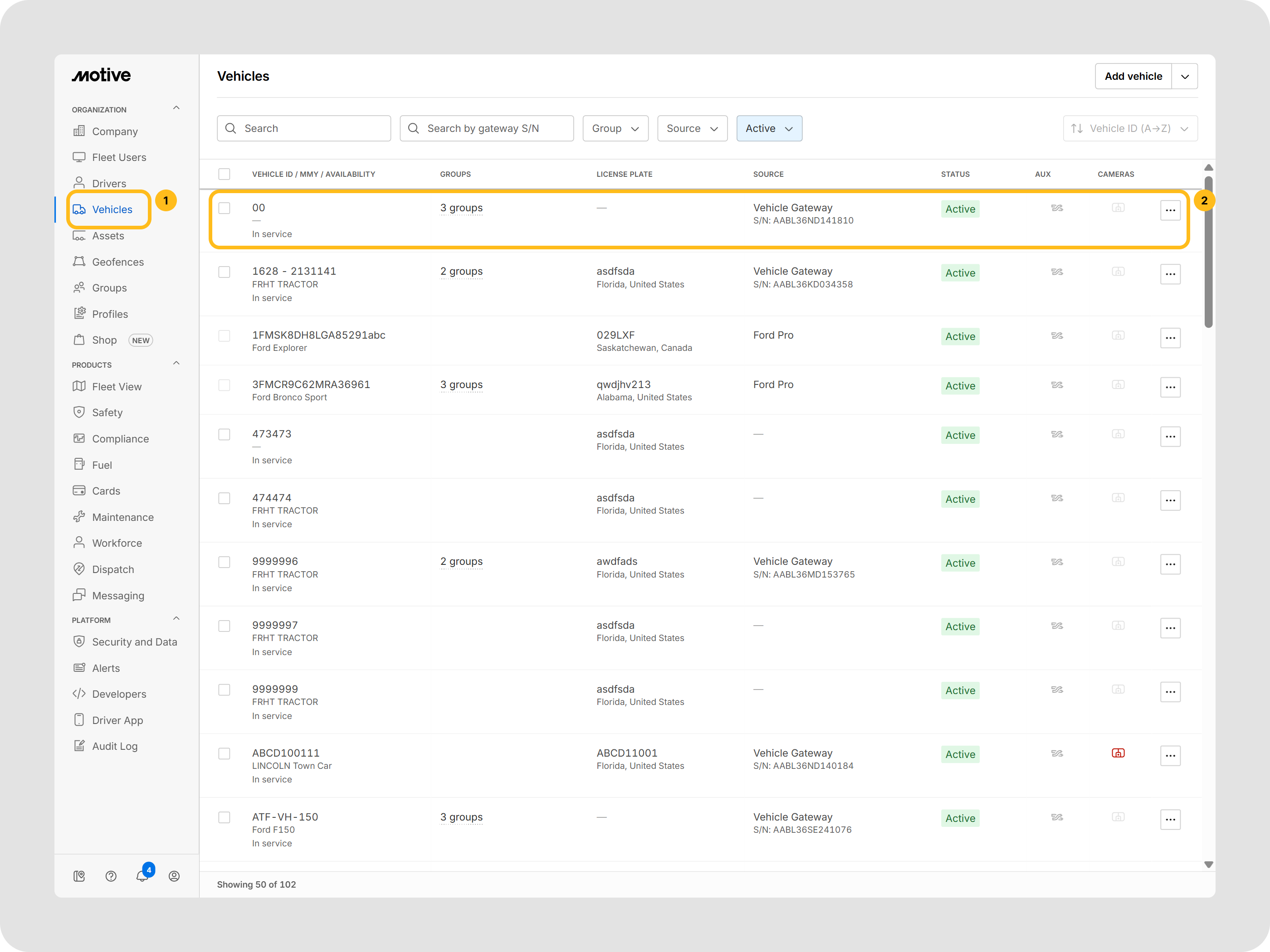Click the 3 groups link for vehicle 00

point(461,208)
